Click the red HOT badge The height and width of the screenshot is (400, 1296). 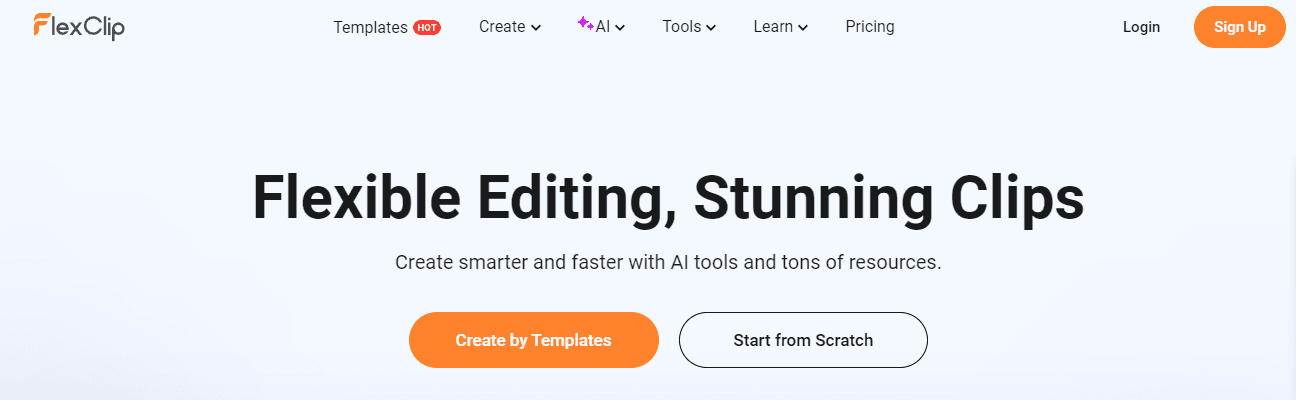(x=427, y=28)
